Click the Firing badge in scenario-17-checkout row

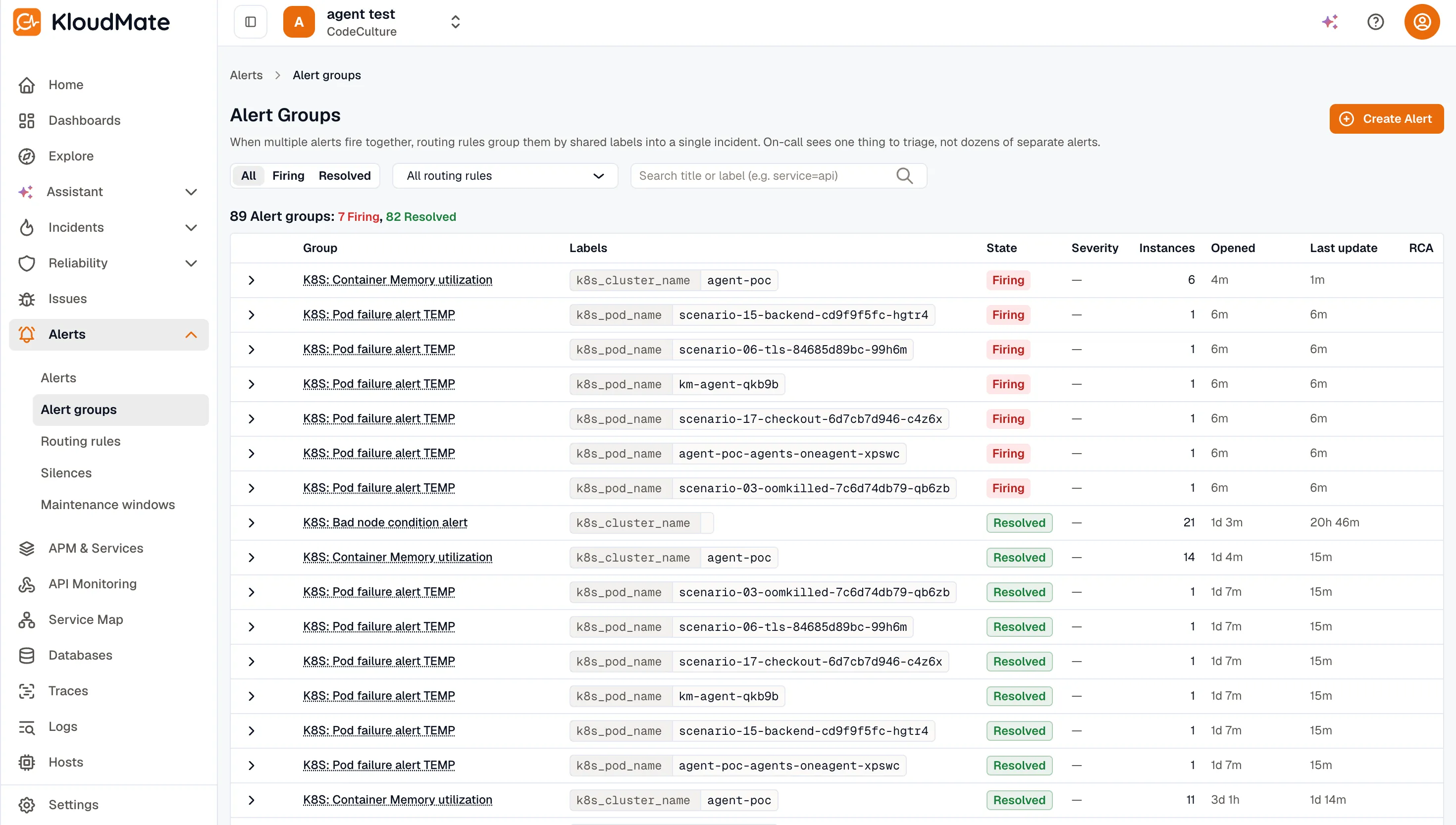coord(1008,419)
